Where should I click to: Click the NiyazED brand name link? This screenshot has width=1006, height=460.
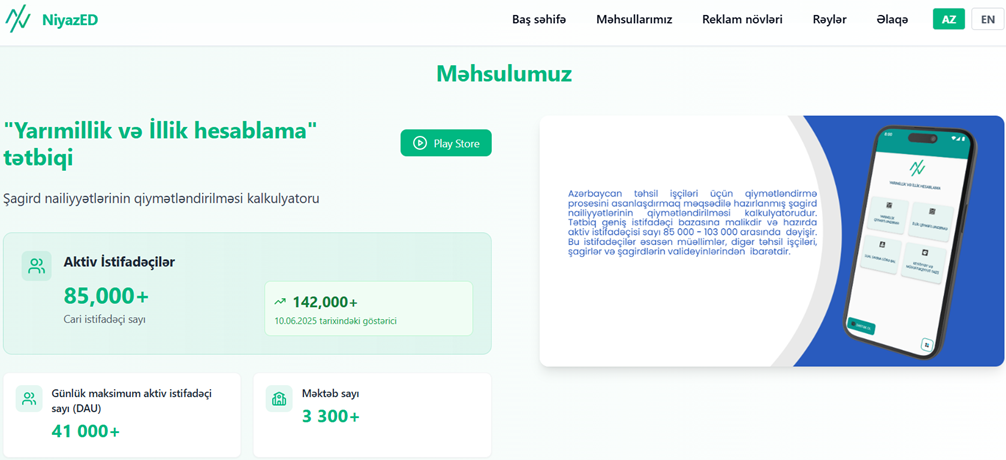click(x=69, y=20)
